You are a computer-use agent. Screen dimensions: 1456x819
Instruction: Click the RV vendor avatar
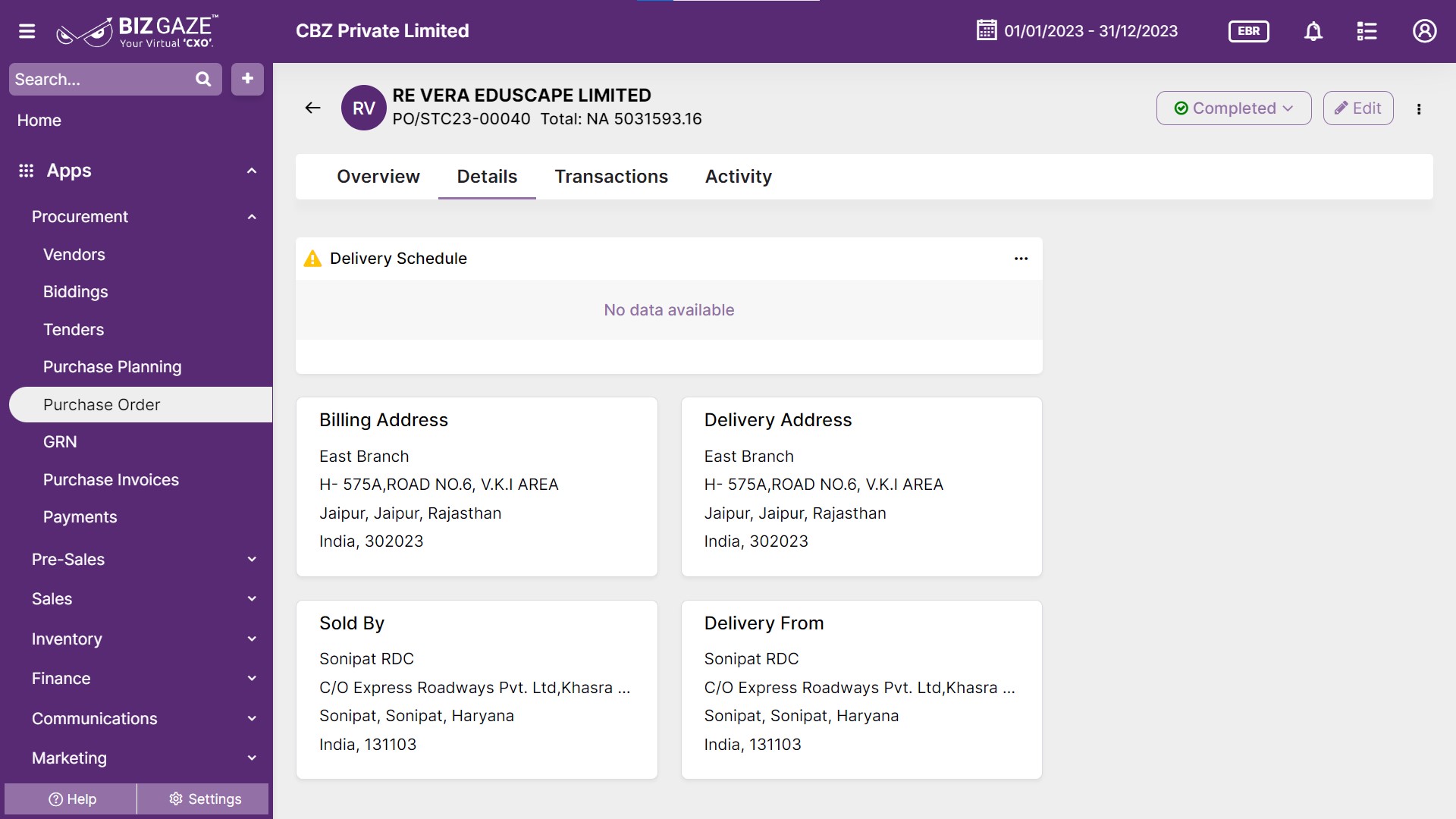[364, 108]
